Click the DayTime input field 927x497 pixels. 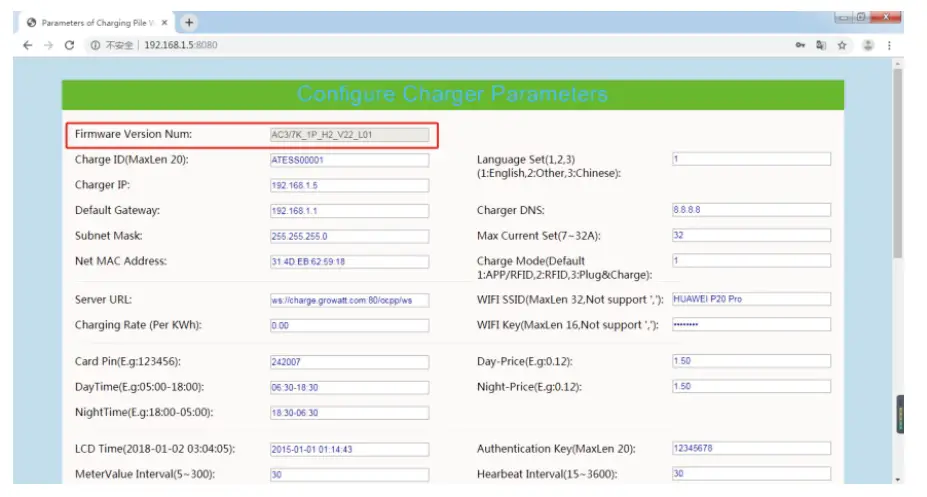(x=349, y=388)
